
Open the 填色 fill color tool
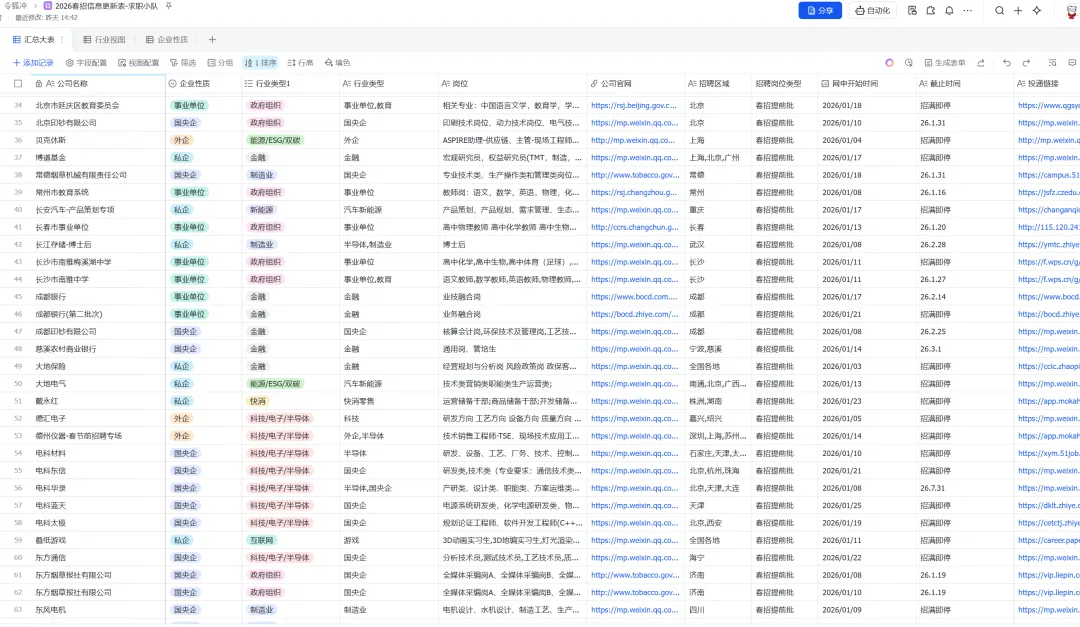pyautogui.click(x=338, y=63)
